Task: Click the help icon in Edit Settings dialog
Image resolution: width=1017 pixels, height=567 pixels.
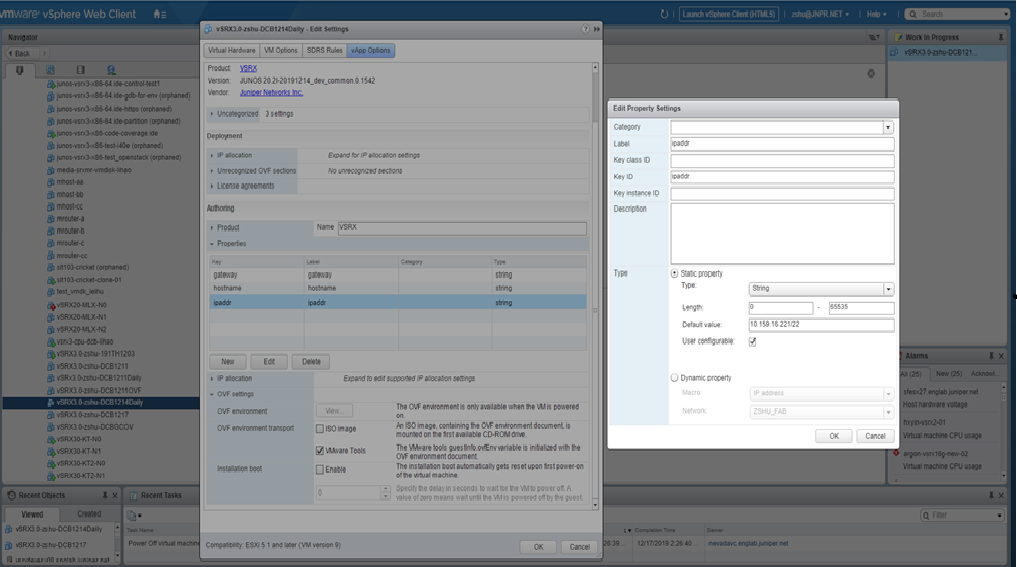Action: click(x=586, y=30)
